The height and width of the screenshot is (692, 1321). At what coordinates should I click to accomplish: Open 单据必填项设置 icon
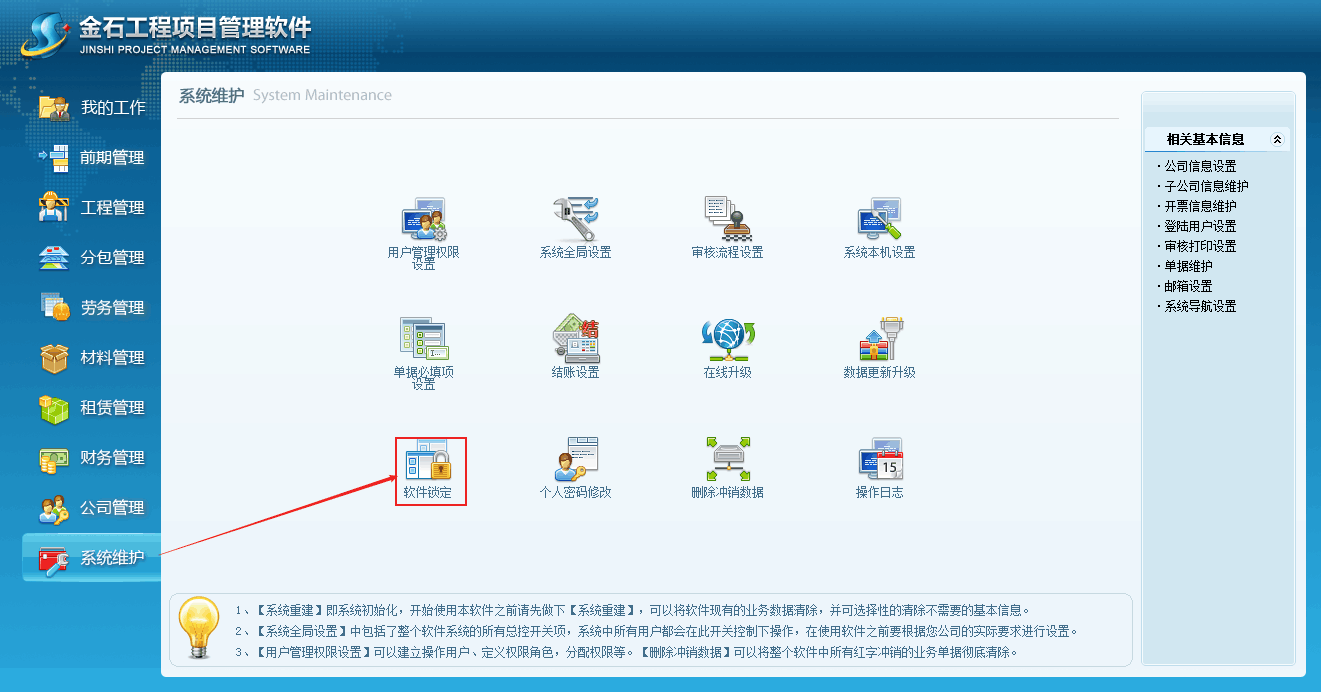point(424,340)
